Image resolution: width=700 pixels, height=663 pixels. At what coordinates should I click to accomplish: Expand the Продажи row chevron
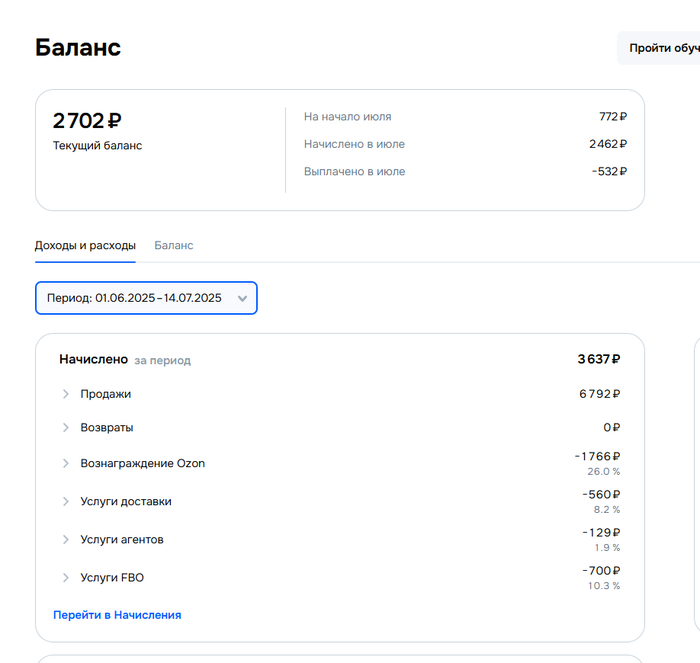coord(66,394)
